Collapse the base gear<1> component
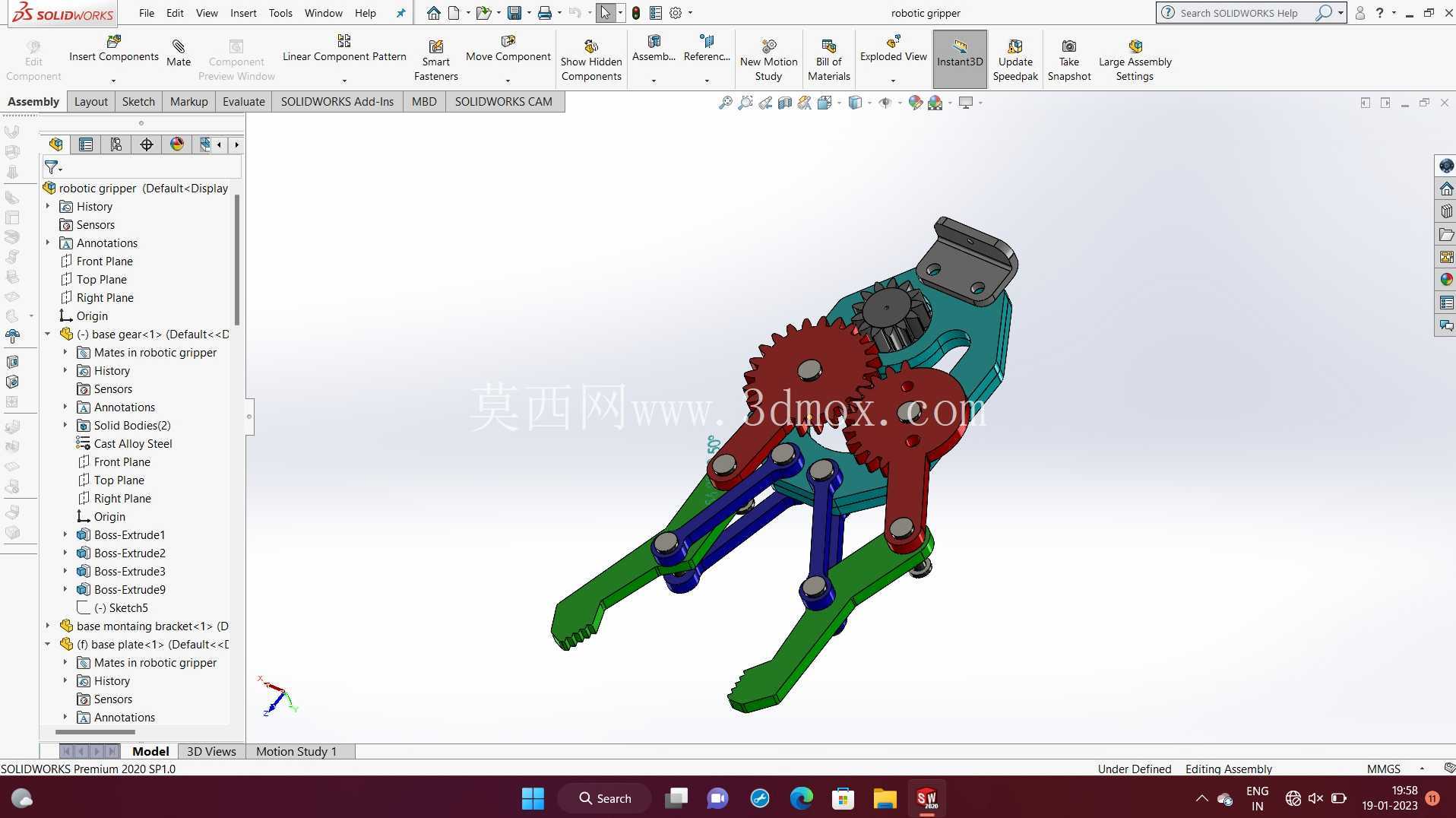Screen dimensions: 1456x818 [48, 334]
